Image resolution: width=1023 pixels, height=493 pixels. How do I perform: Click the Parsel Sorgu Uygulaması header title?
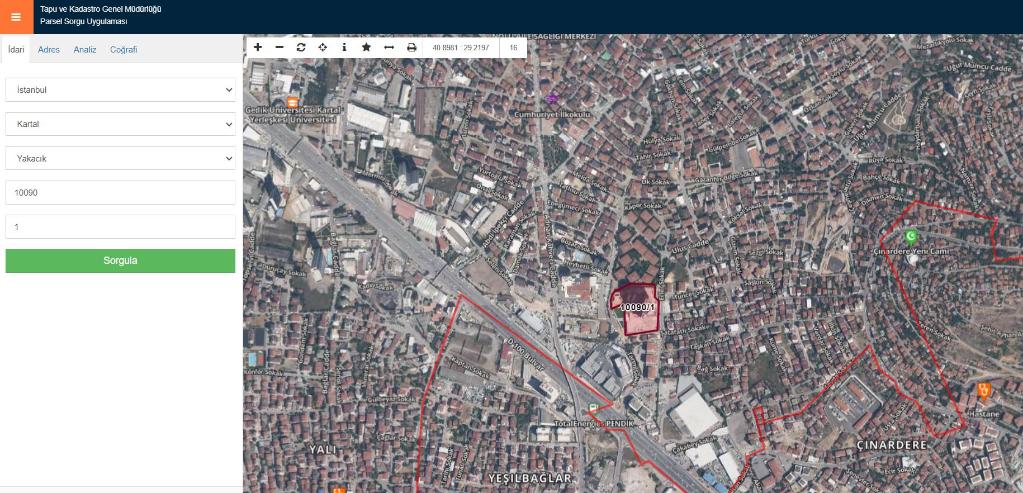click(x=84, y=22)
